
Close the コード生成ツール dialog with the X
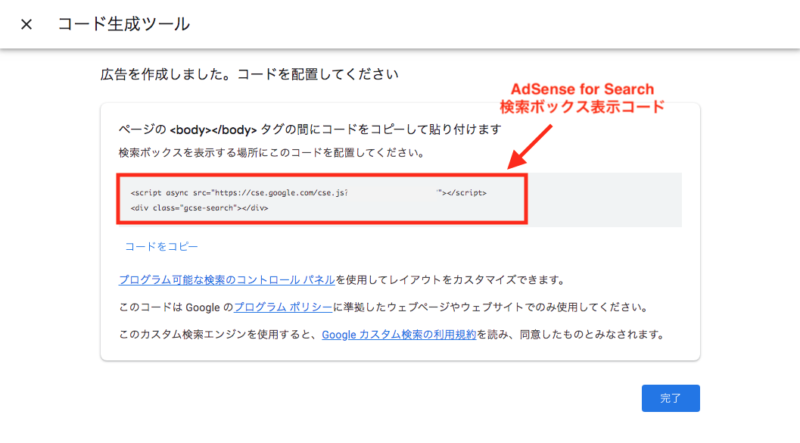[27, 24]
